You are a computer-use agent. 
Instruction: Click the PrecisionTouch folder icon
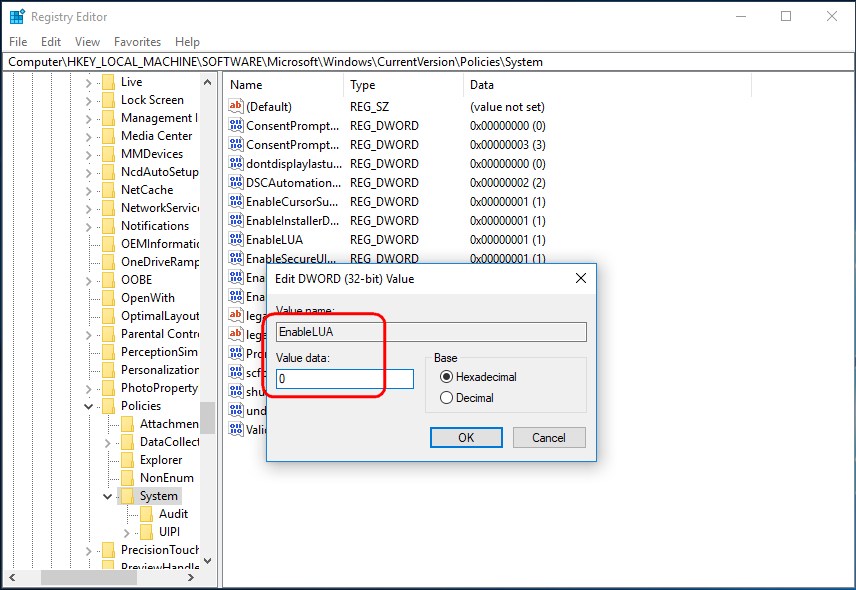109,550
